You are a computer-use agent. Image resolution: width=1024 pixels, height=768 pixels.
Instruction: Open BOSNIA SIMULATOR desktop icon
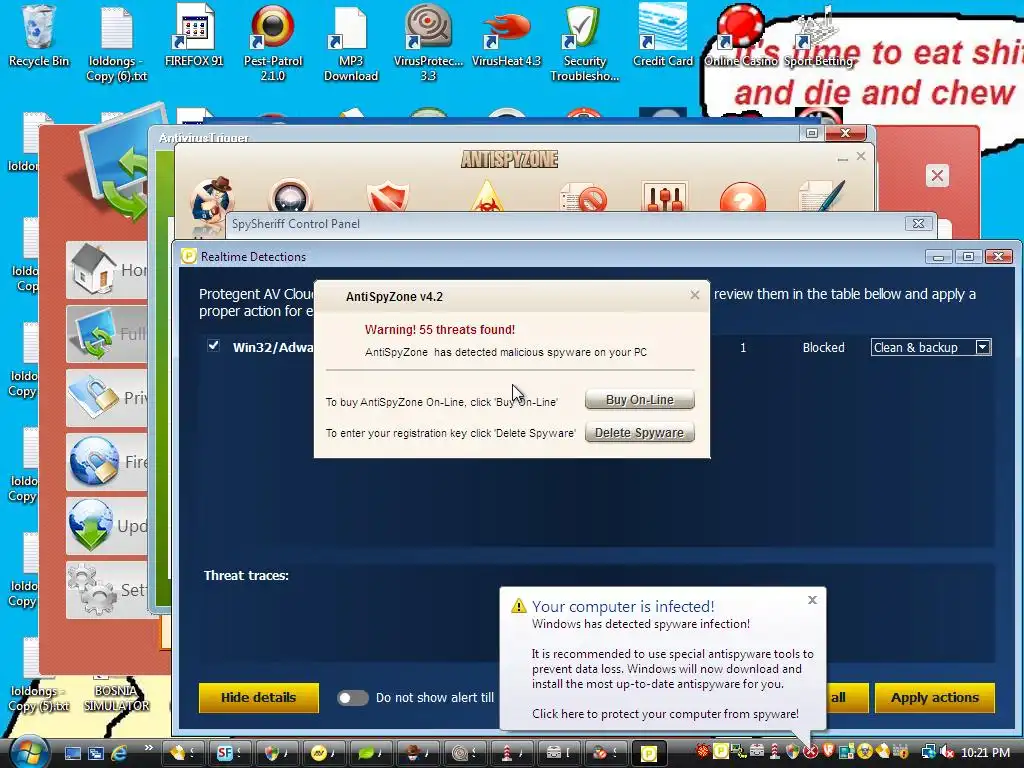[x=116, y=697]
